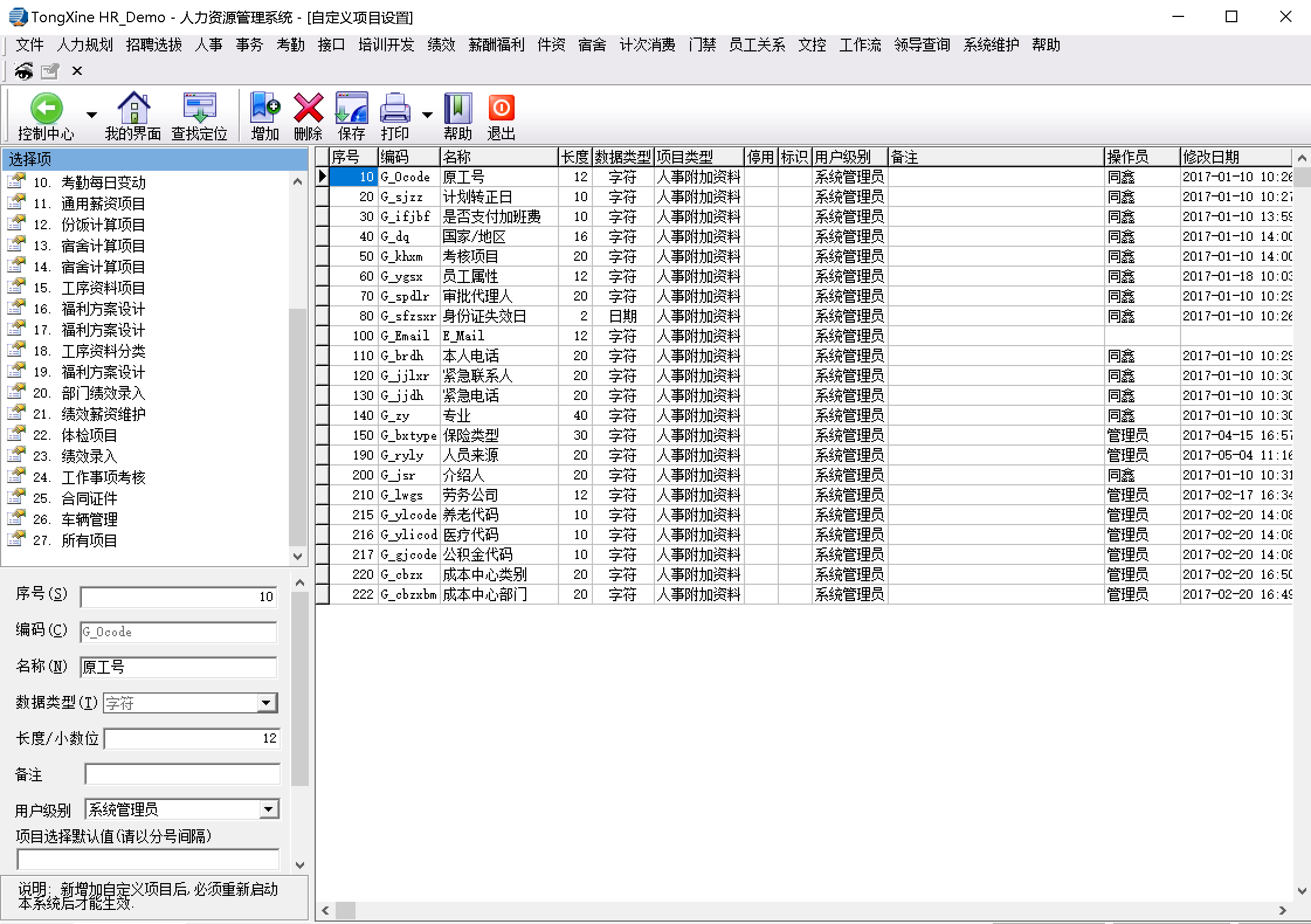Click the 查找定位 toolbar icon
Screen dimensions: 1311x924
point(199,109)
